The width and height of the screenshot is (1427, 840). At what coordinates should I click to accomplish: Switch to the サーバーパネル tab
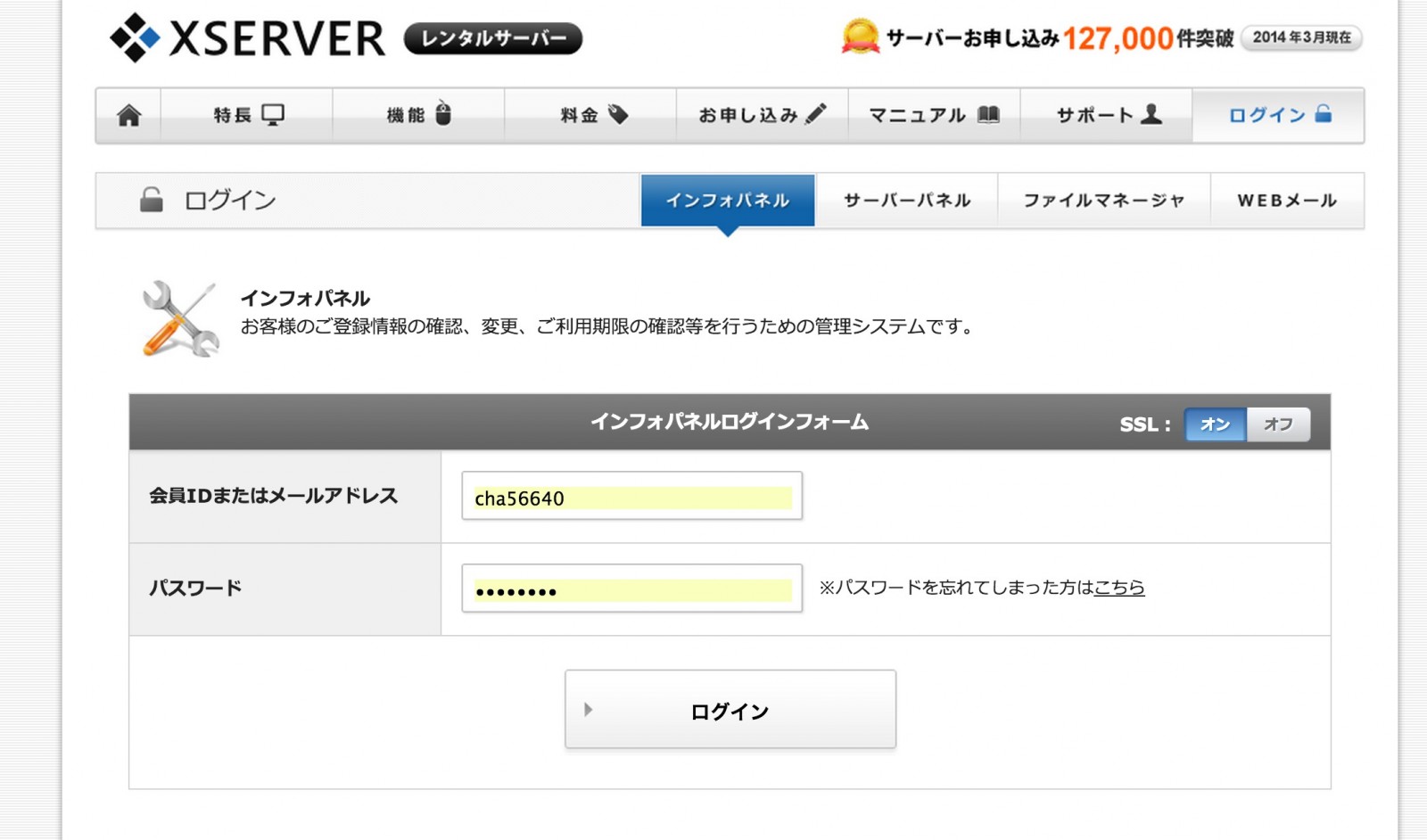pos(907,201)
